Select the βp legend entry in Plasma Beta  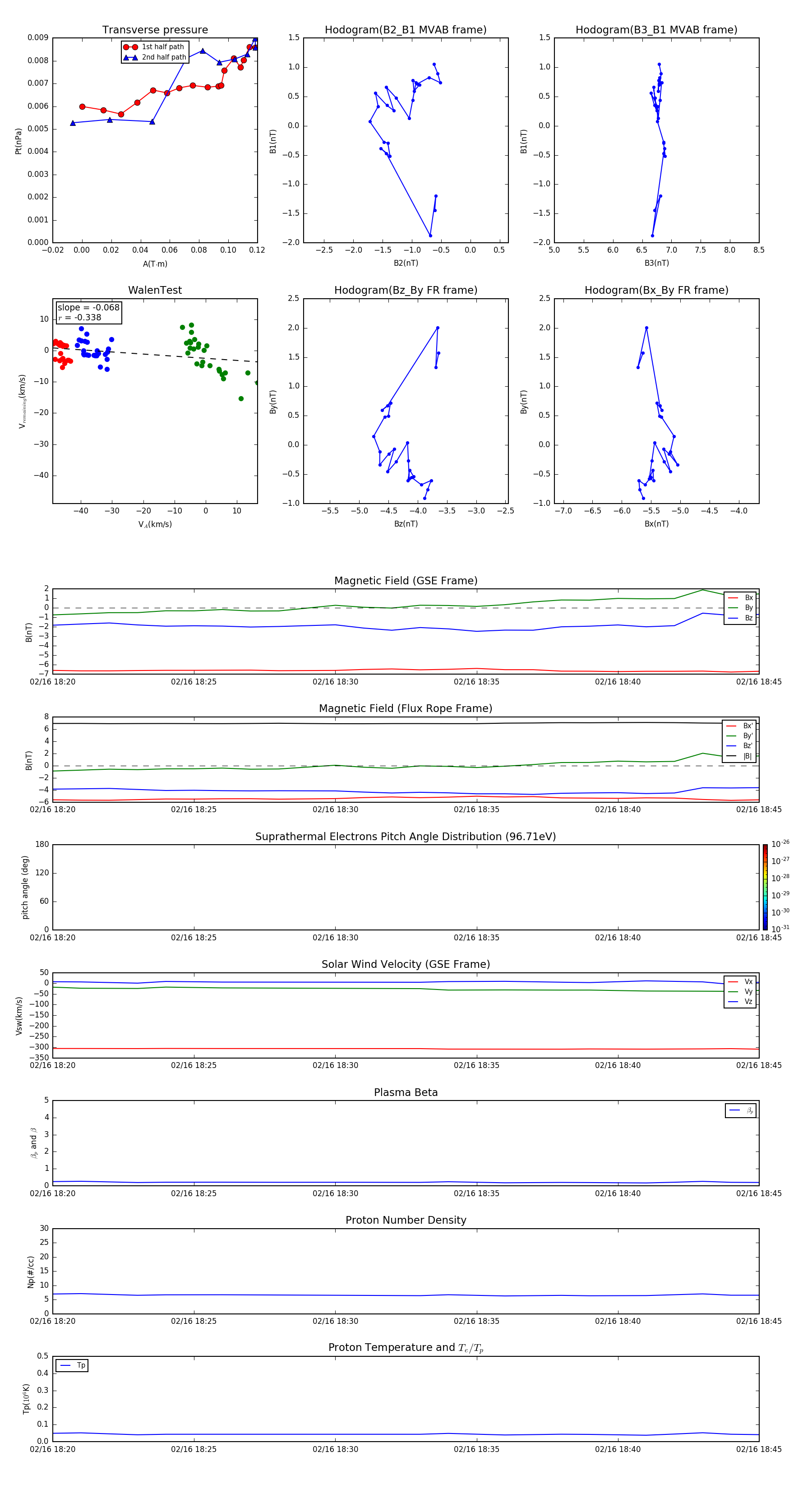click(741, 1110)
